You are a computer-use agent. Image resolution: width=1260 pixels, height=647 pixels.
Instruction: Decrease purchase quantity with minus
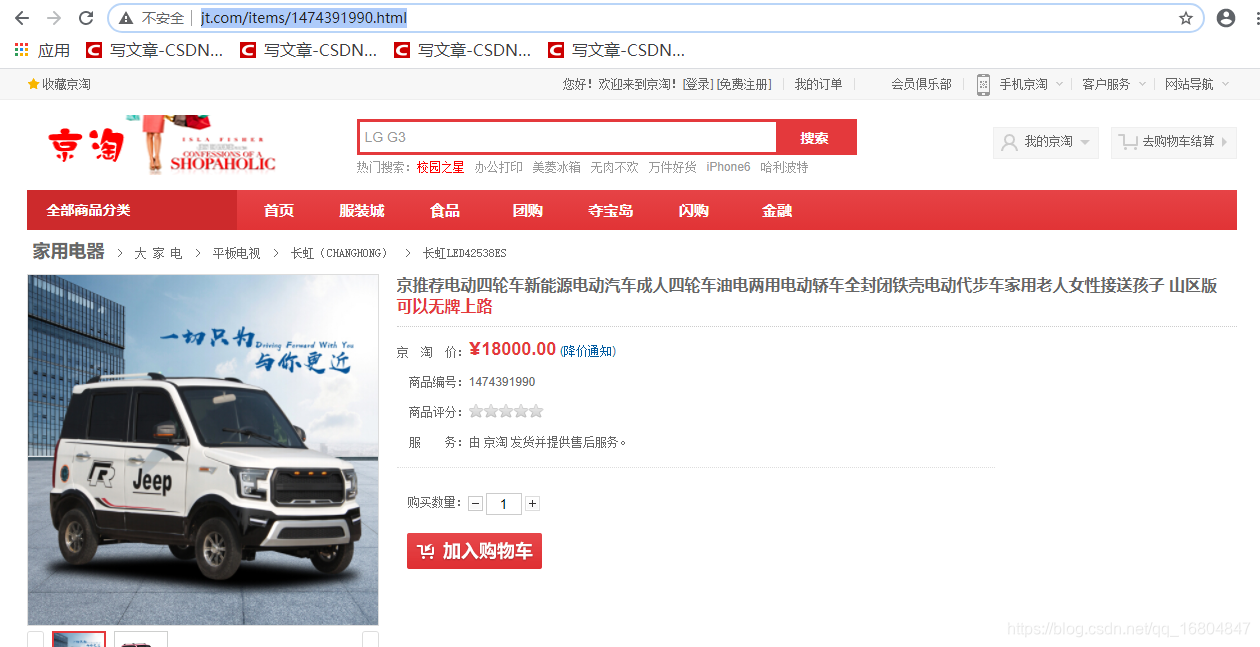pyautogui.click(x=475, y=504)
